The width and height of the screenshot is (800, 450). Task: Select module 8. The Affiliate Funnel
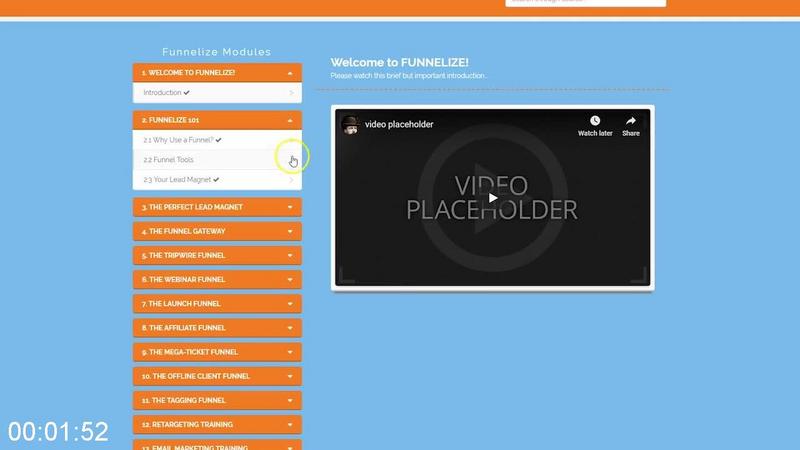(217, 328)
